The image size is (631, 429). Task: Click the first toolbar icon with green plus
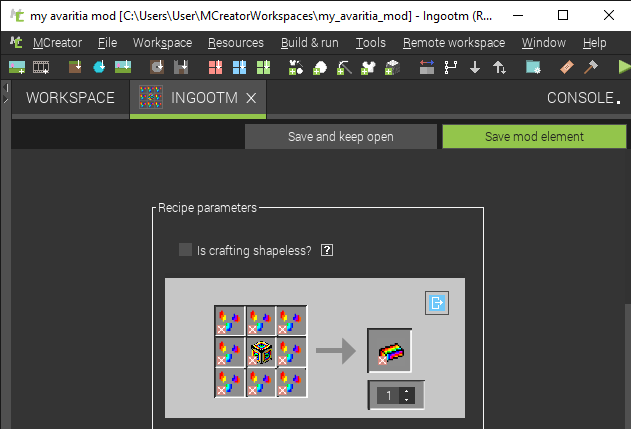[17, 67]
